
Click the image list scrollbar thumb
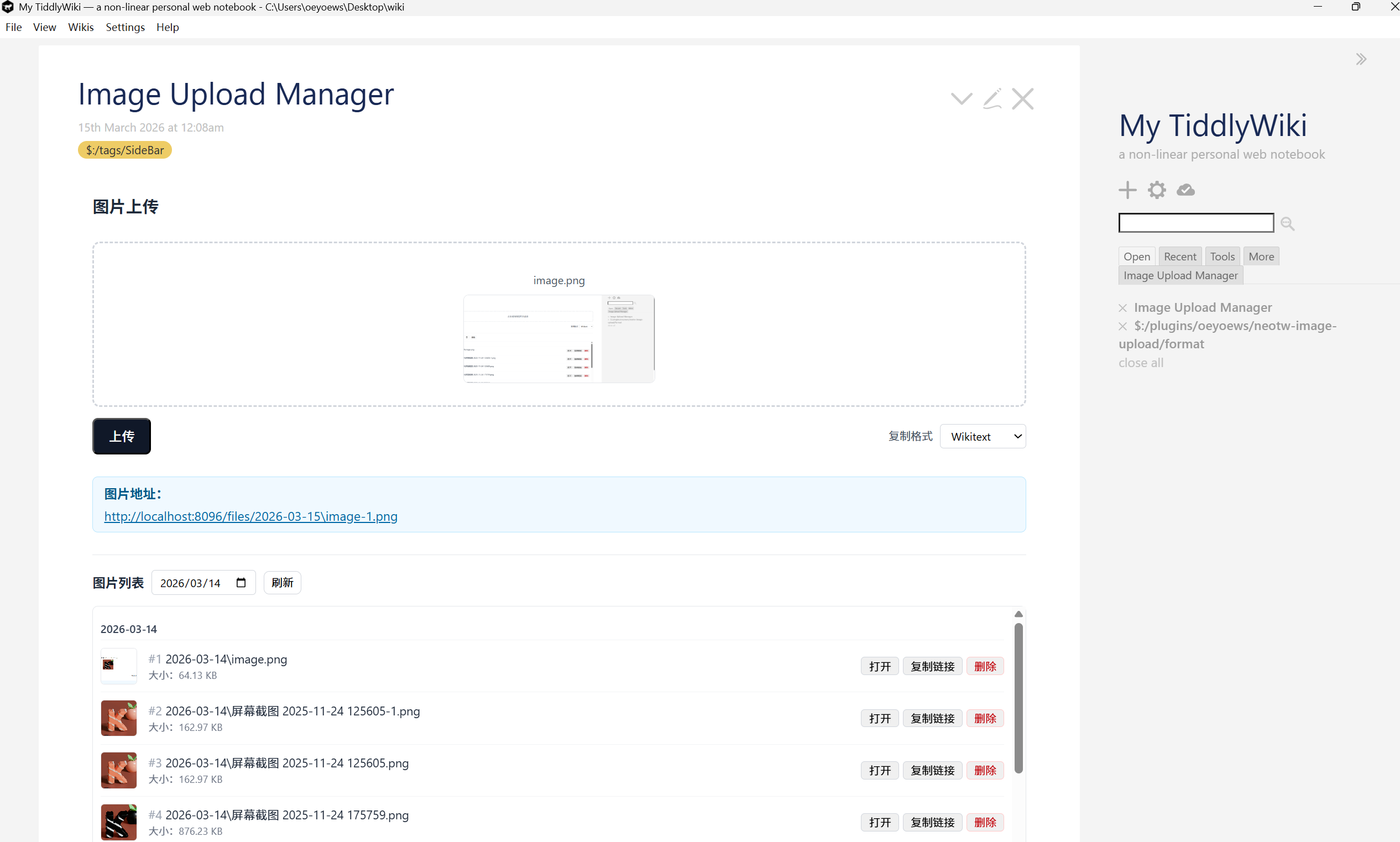[x=1018, y=698]
